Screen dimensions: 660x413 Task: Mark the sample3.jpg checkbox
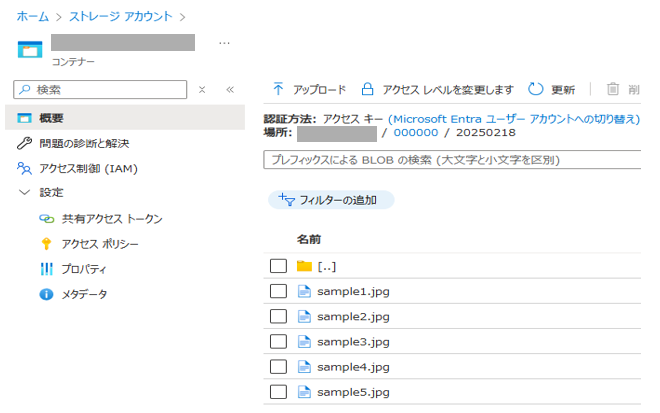coord(278,341)
